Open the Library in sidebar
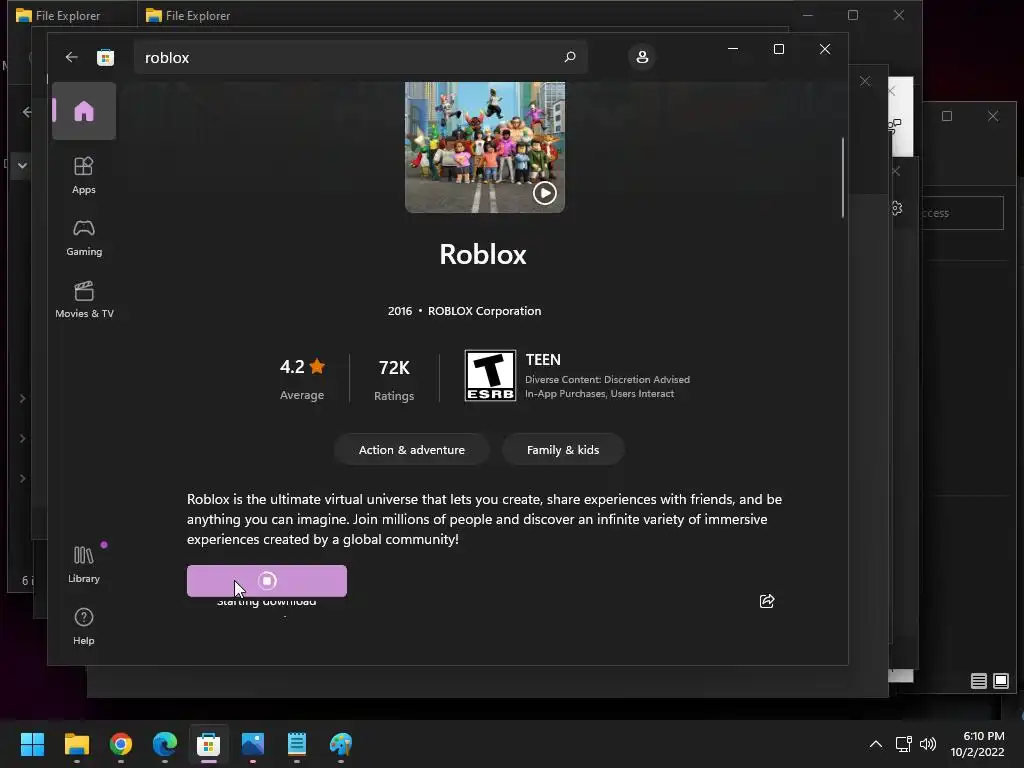 (x=84, y=564)
